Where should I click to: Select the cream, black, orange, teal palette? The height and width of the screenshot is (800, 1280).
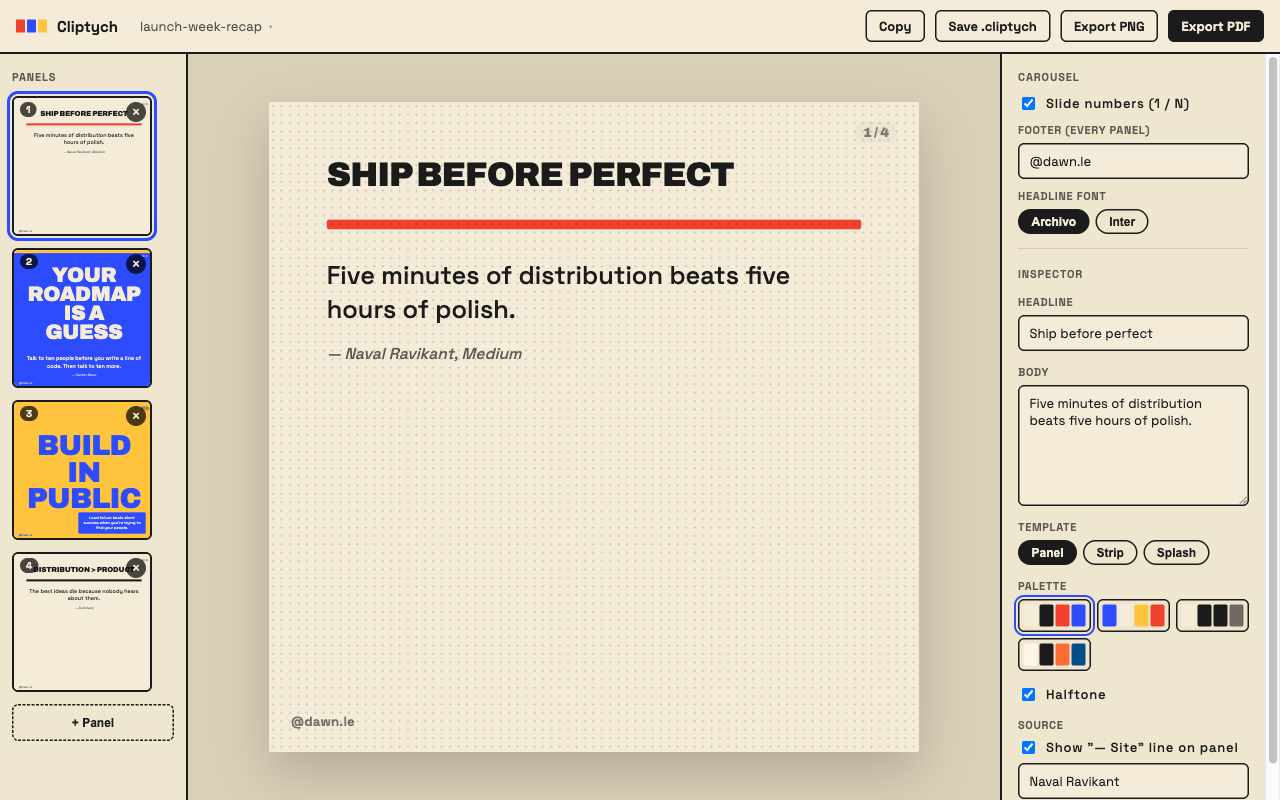pos(1054,654)
